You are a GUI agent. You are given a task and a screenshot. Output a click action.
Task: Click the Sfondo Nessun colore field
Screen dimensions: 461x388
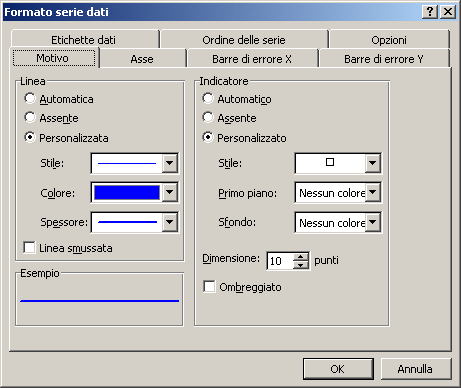point(330,222)
